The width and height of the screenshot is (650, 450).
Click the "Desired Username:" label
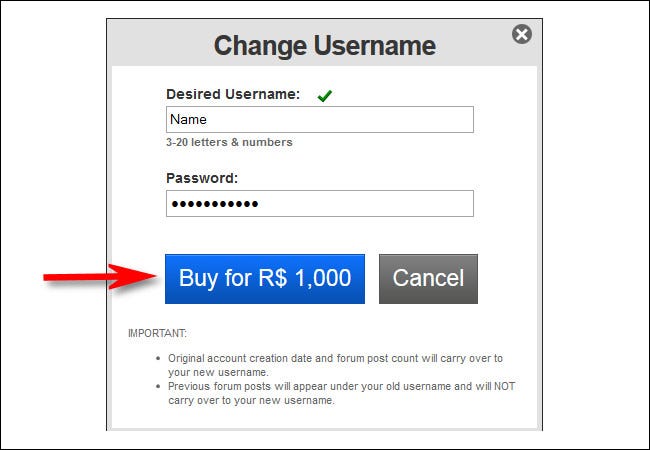click(233, 95)
